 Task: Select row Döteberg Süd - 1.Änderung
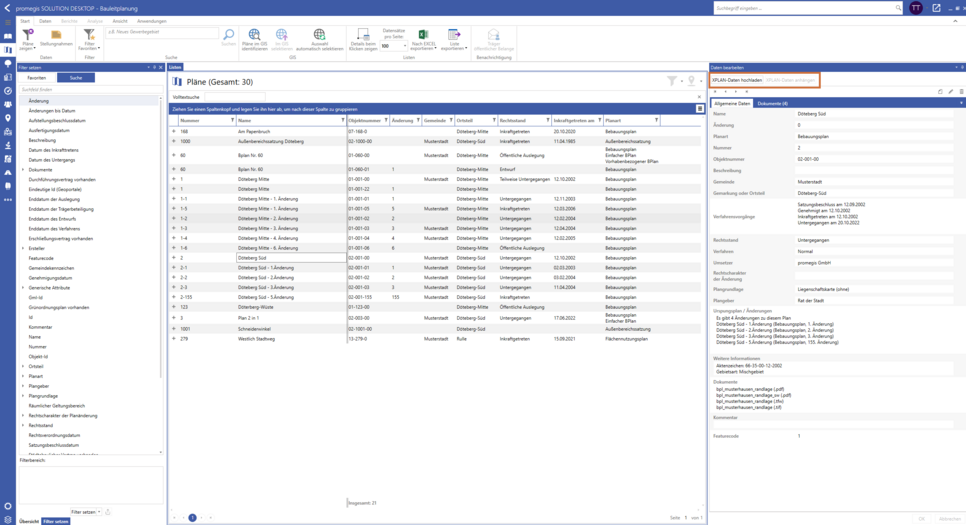[x=435, y=267]
